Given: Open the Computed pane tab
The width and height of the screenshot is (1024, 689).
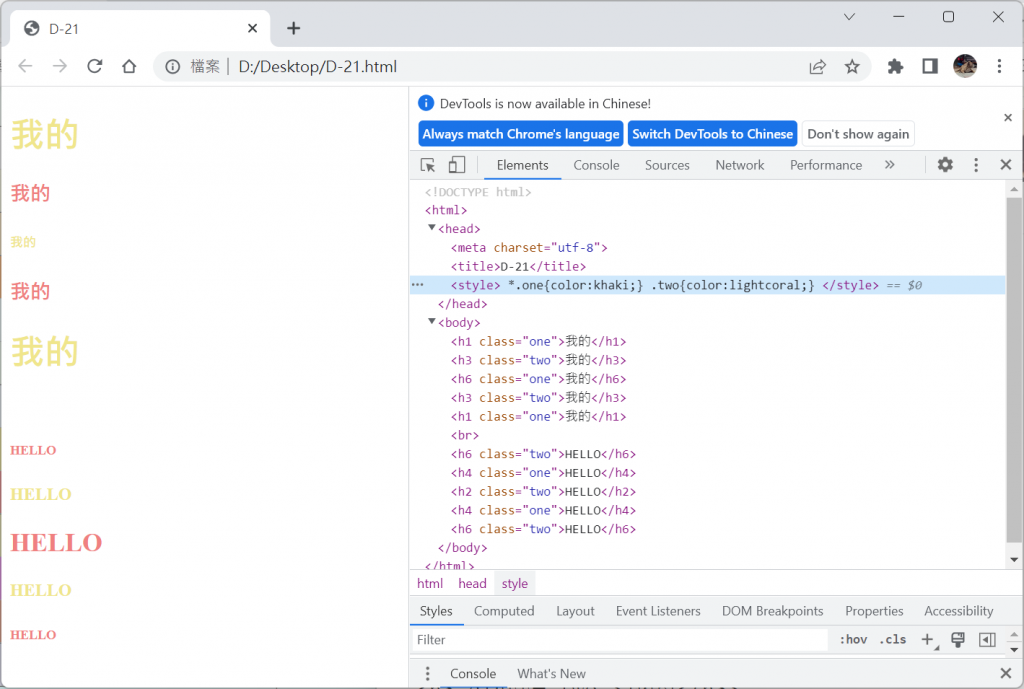Looking at the screenshot, I should (x=504, y=611).
